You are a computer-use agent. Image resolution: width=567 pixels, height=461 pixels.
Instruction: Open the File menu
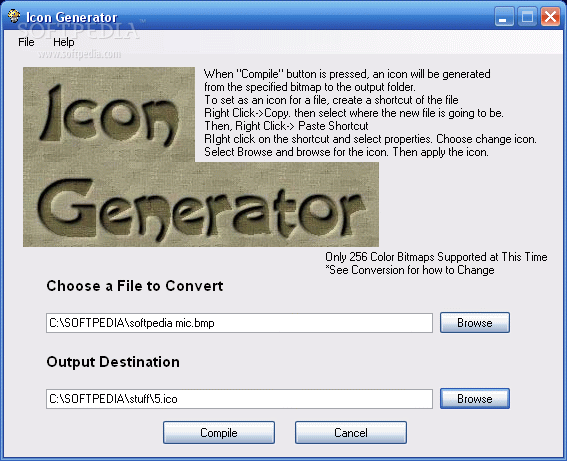[26, 42]
